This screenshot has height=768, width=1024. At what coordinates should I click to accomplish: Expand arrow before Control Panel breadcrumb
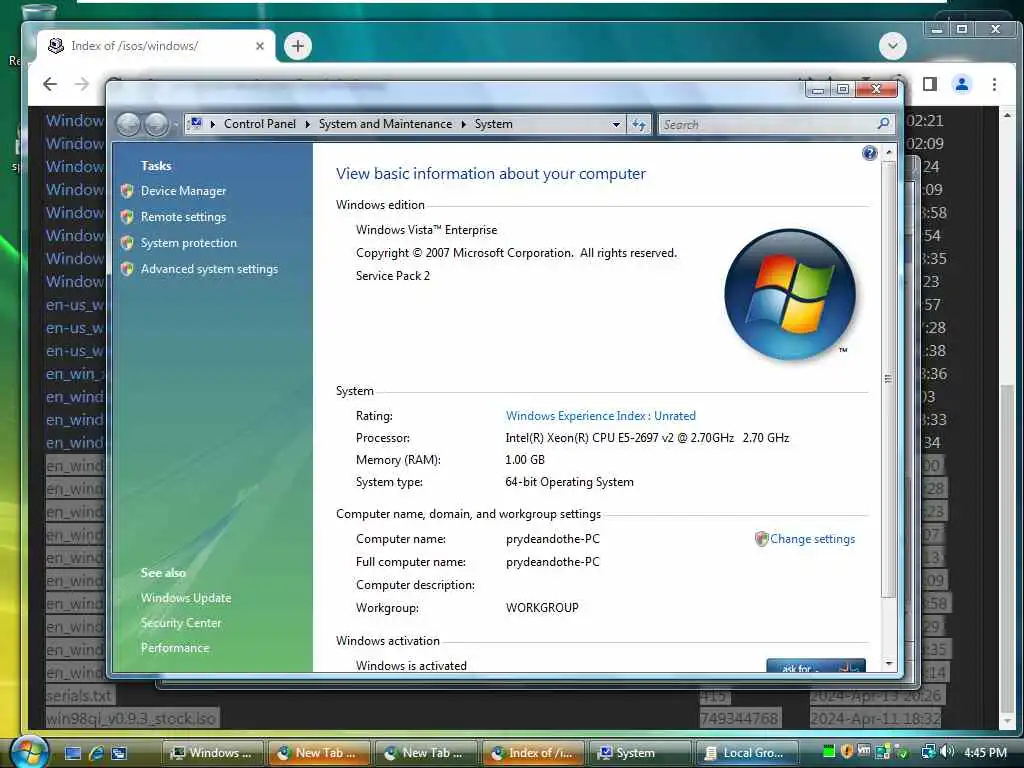pyautogui.click(x=212, y=124)
